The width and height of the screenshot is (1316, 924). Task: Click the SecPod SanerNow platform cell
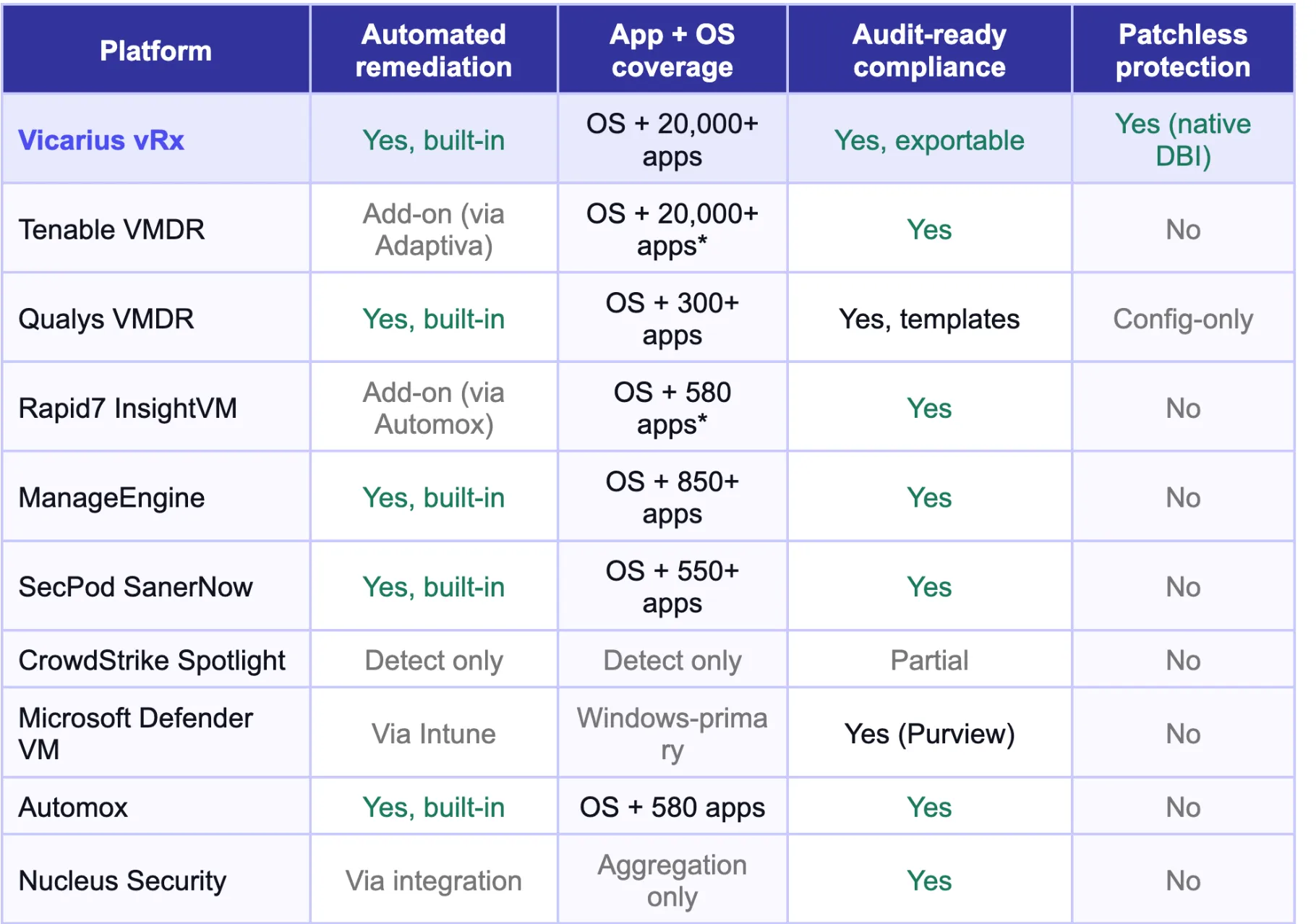pyautogui.click(x=136, y=586)
